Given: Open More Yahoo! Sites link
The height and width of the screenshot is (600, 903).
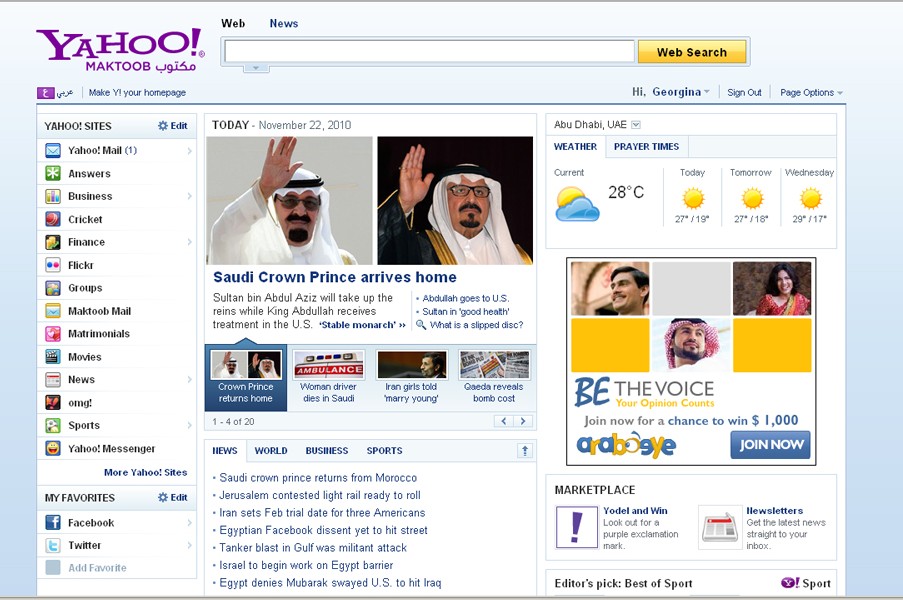Looking at the screenshot, I should (145, 472).
